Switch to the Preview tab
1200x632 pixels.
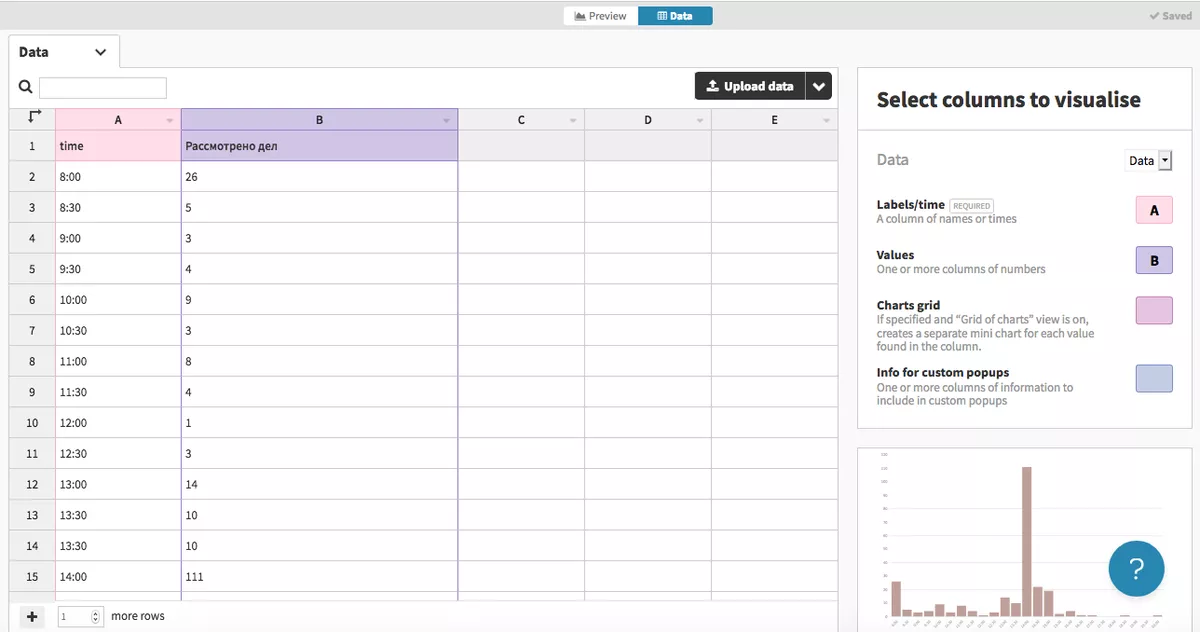[x=601, y=16]
